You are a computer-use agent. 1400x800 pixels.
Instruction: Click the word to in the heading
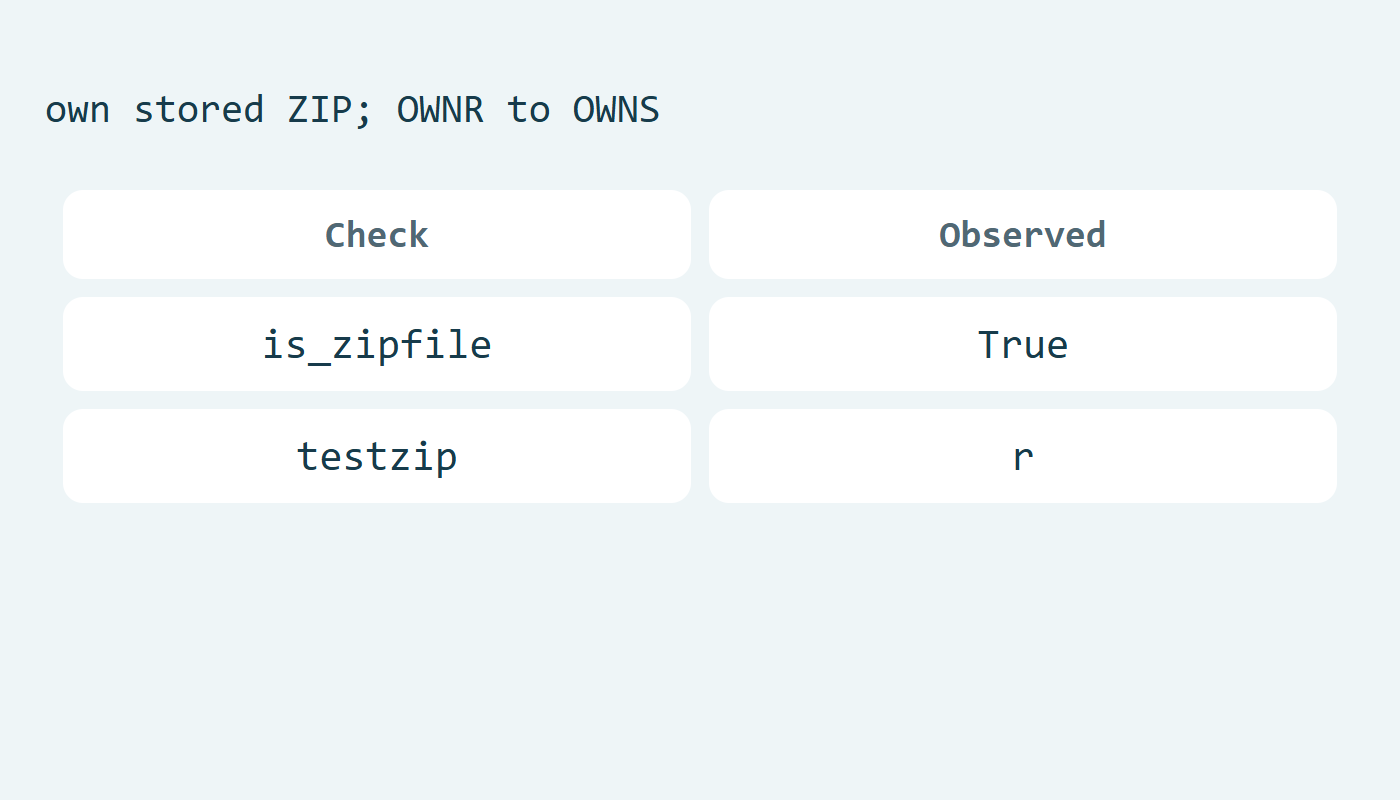tap(528, 109)
